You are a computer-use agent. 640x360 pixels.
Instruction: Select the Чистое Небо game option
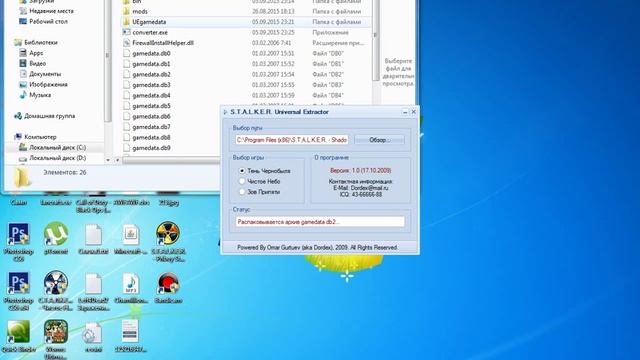click(x=260, y=181)
